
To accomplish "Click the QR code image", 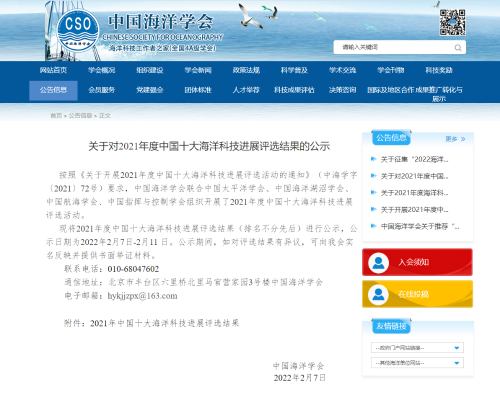I will (452, 22).
